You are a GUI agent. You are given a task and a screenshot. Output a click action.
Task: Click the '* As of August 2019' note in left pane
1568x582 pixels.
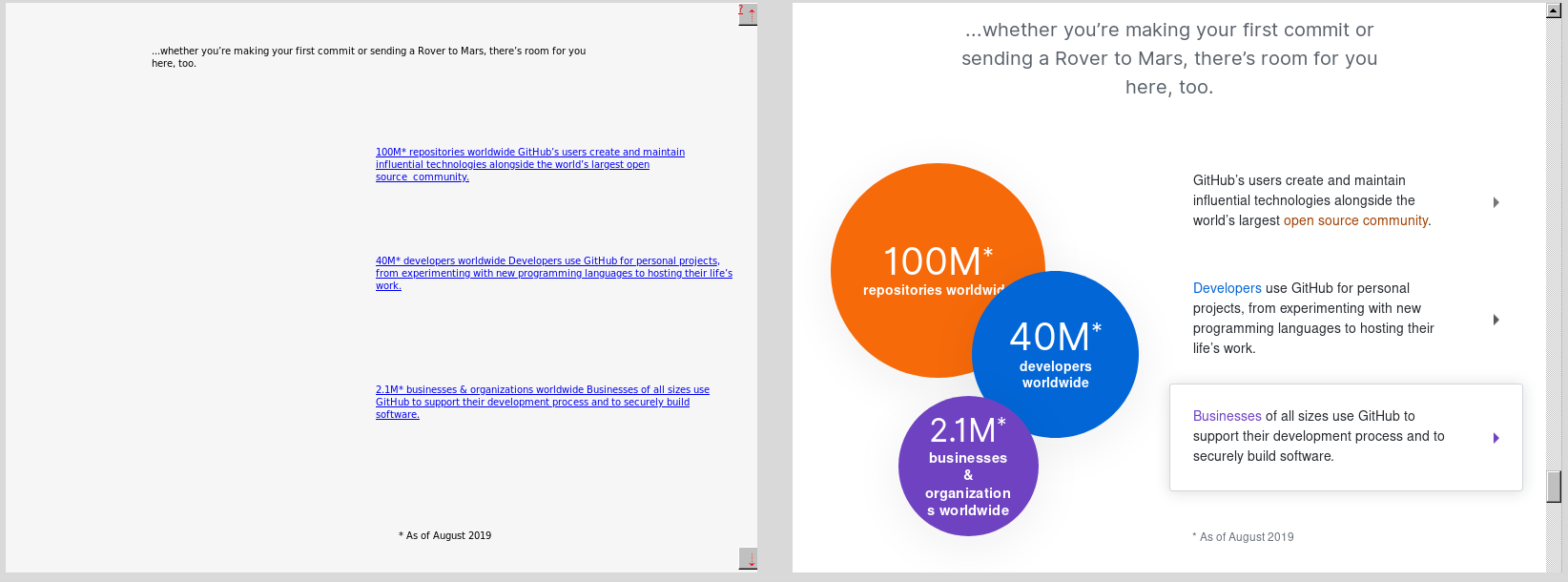point(444,535)
